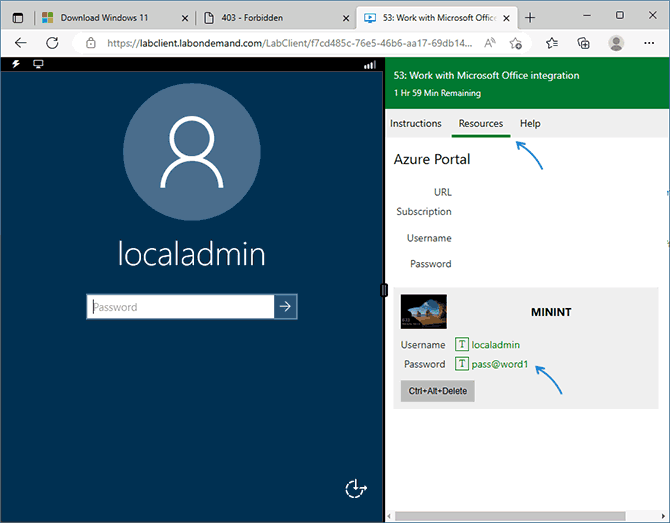The width and height of the screenshot is (670, 523).
Task: Click the Subscription label
Action: [x=423, y=212]
